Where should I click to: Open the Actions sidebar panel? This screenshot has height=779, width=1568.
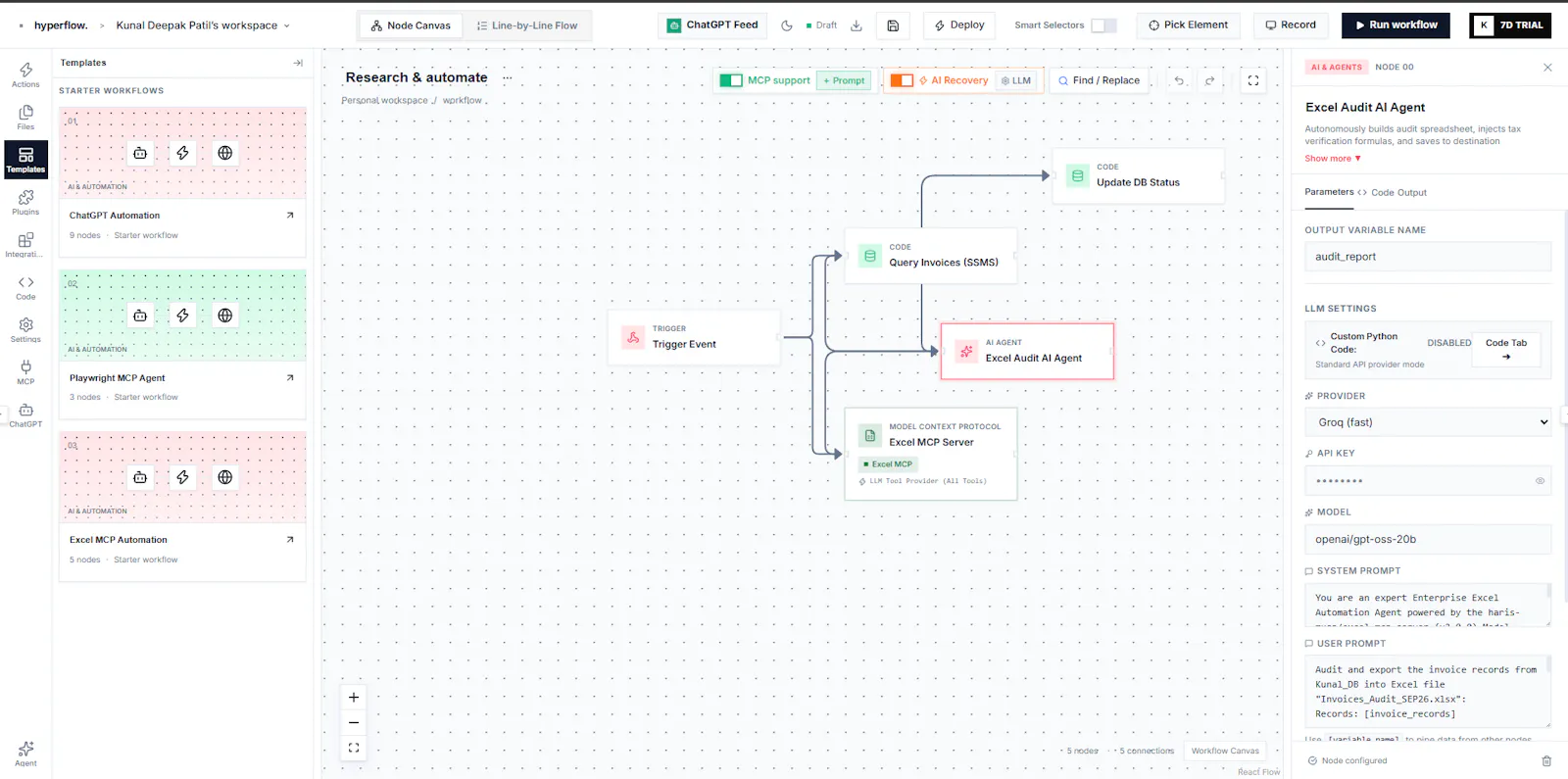pos(25,74)
